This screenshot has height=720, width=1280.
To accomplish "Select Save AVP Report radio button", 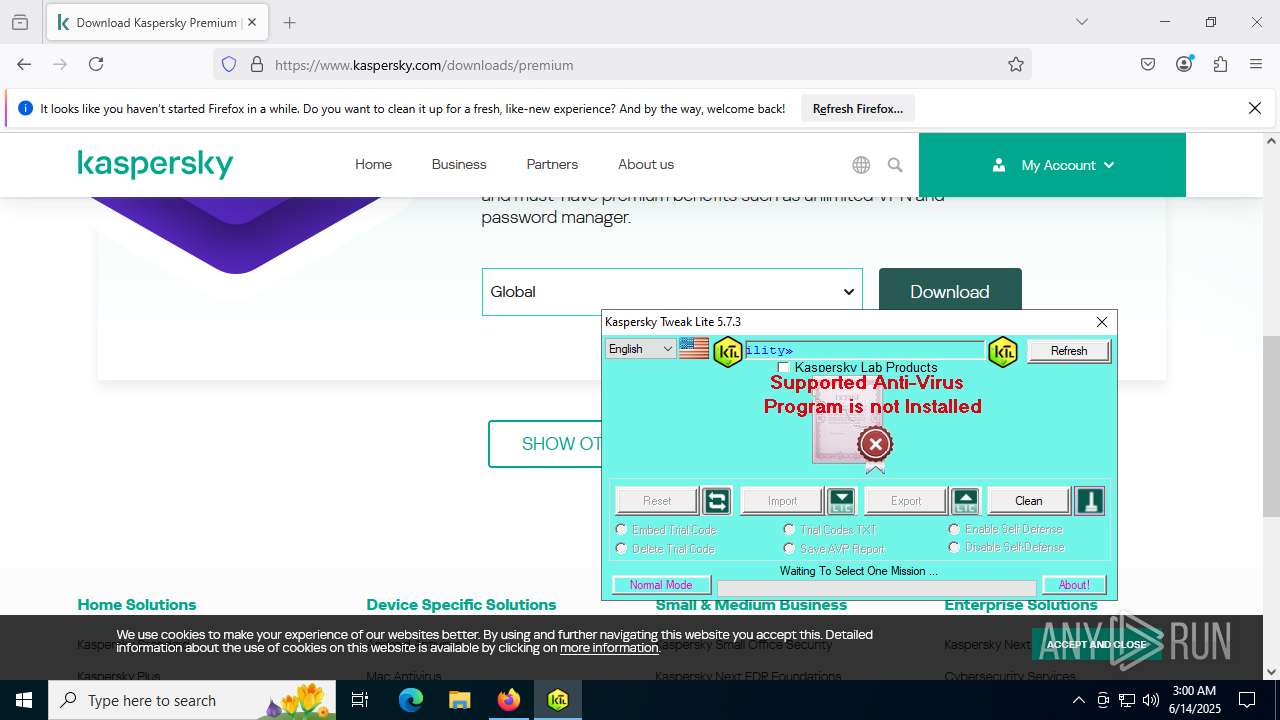I will coord(789,548).
